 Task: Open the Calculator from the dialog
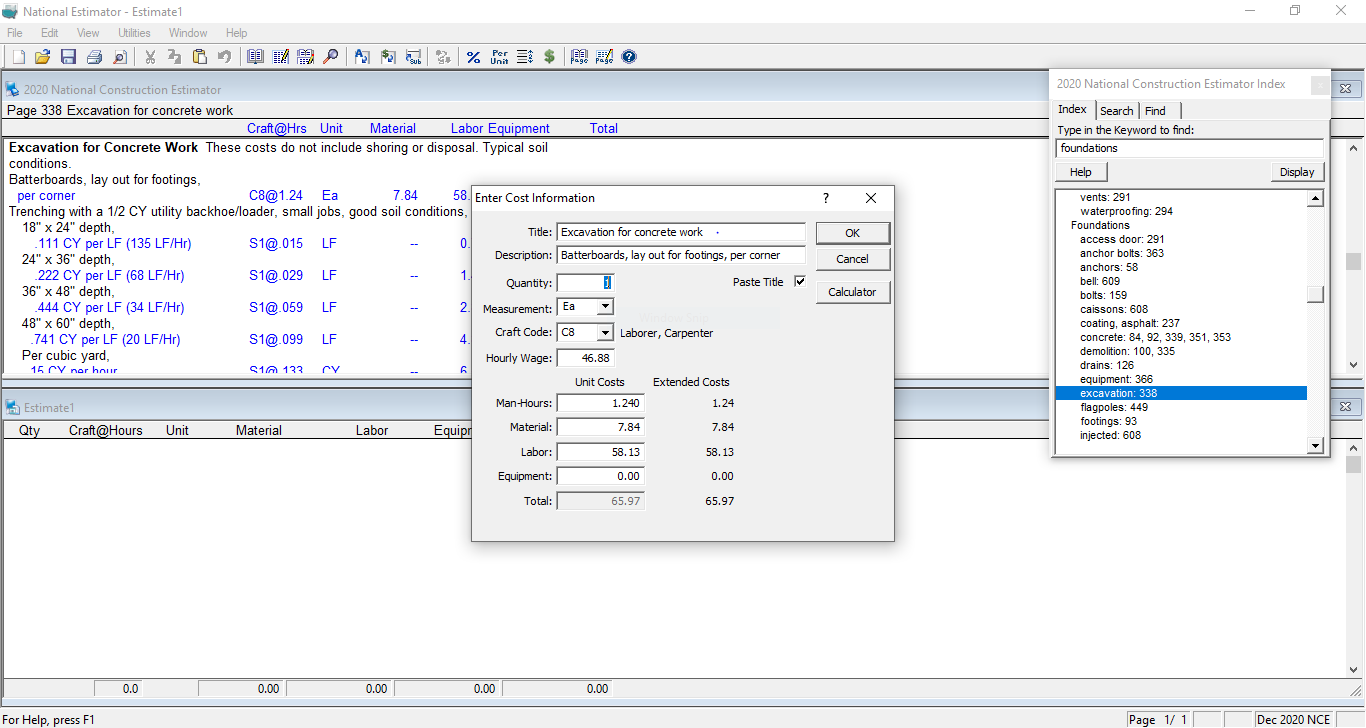click(852, 292)
